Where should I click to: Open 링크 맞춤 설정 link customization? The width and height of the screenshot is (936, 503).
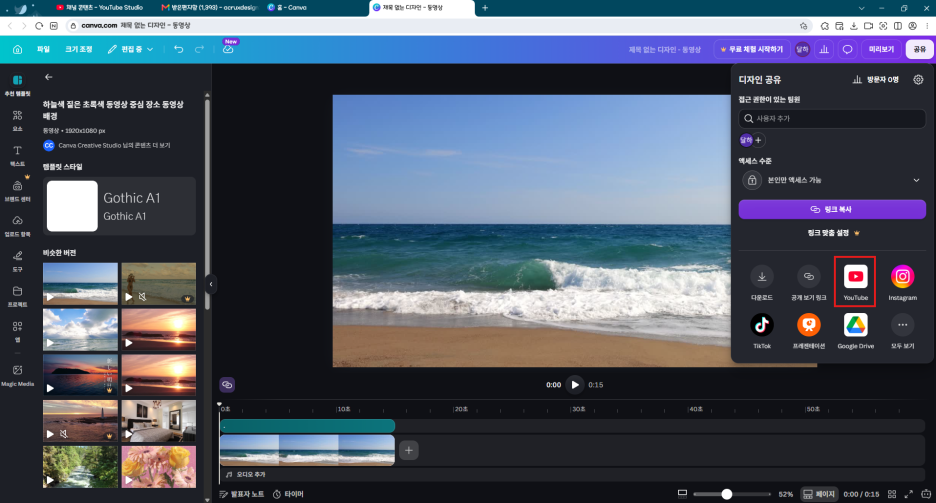pos(833,233)
